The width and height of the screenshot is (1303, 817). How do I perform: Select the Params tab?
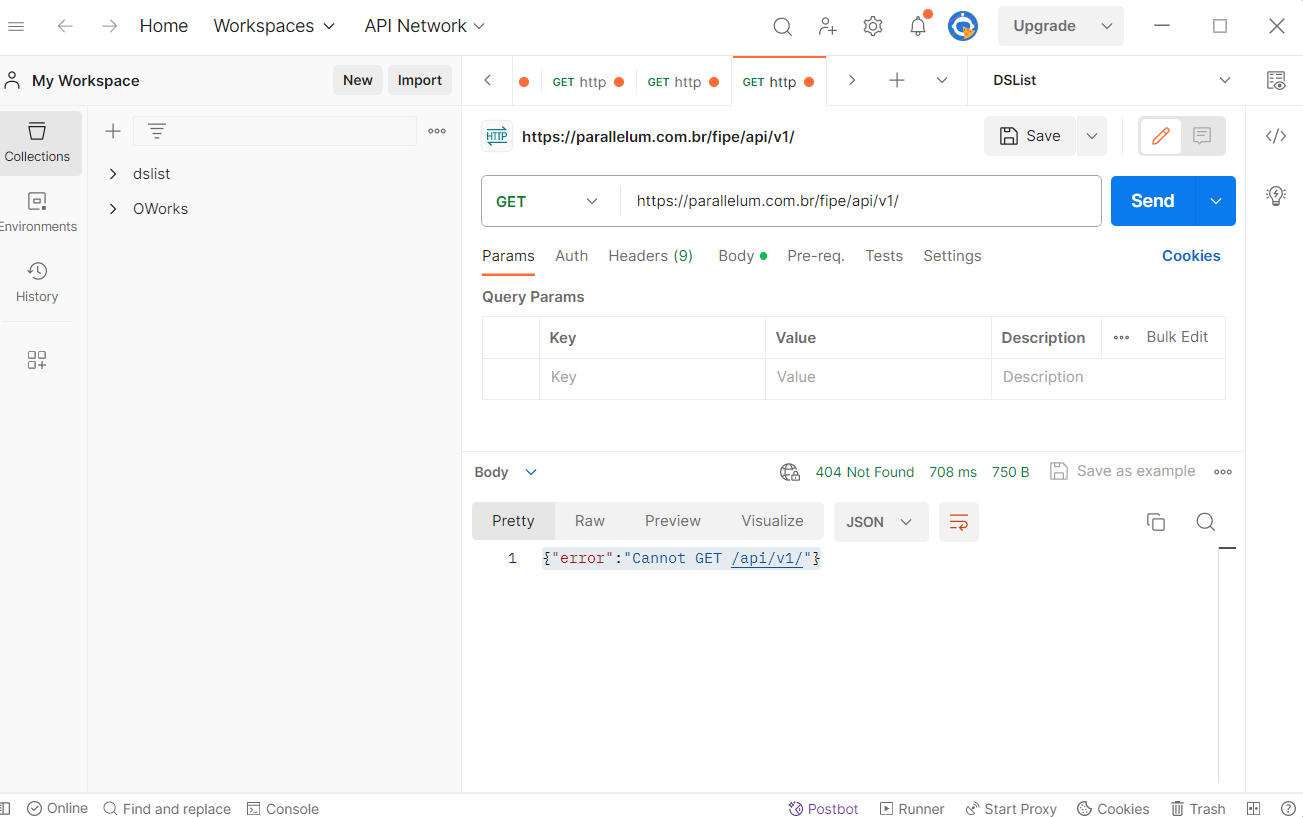click(508, 256)
